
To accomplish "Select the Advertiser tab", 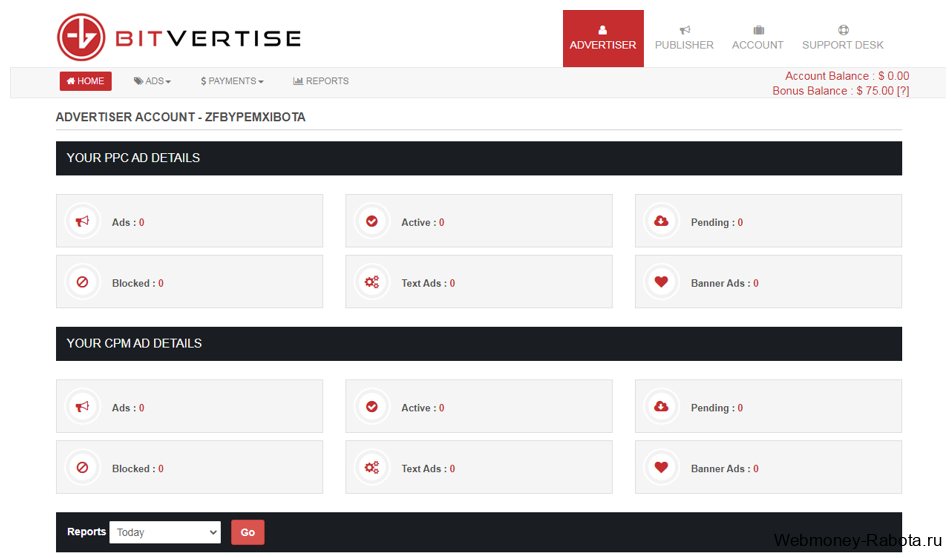I will 603,38.
